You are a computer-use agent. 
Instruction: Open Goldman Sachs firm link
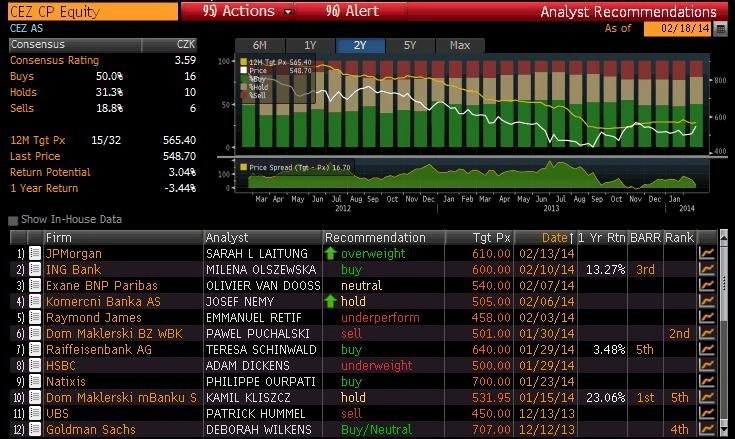91,429
